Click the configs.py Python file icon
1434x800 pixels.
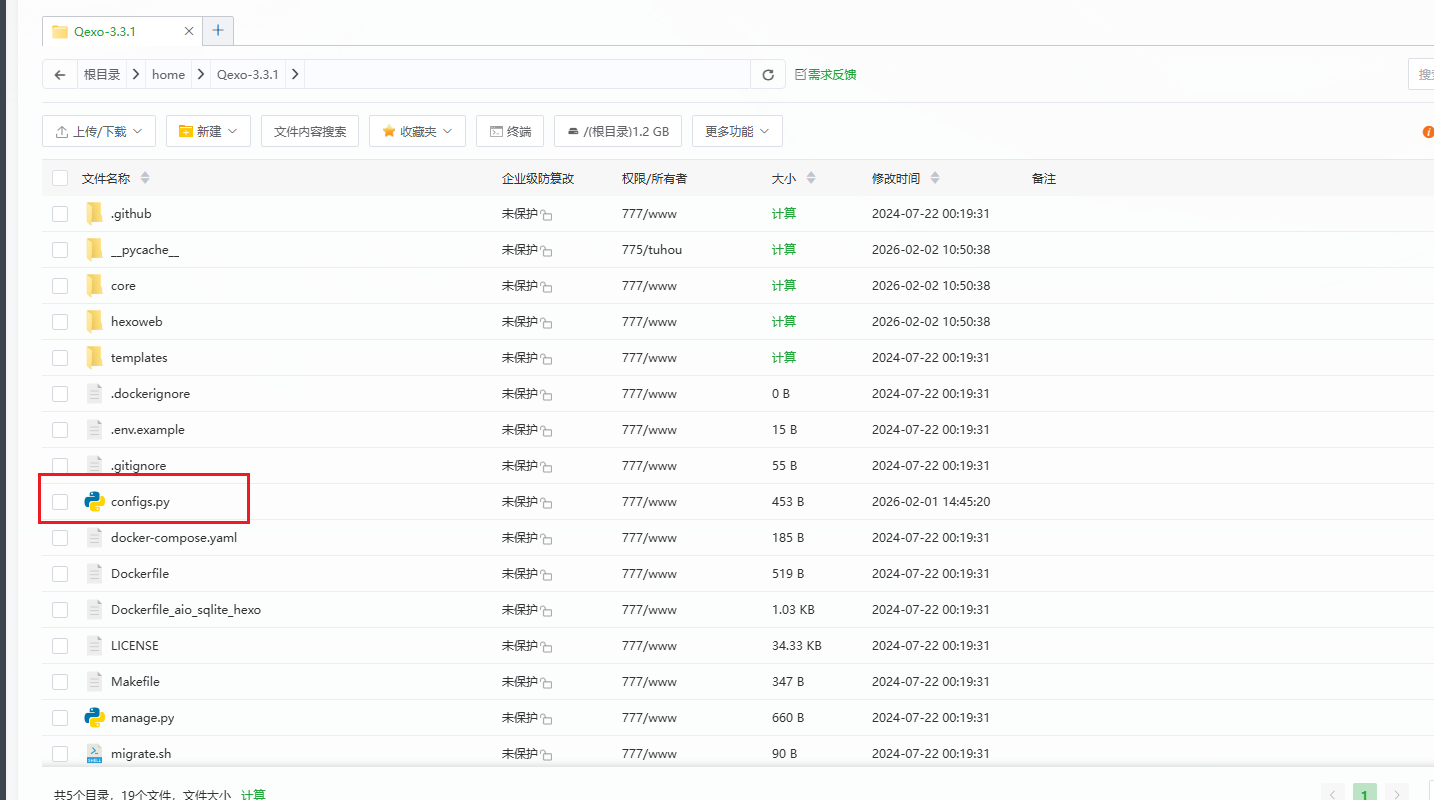(95, 502)
